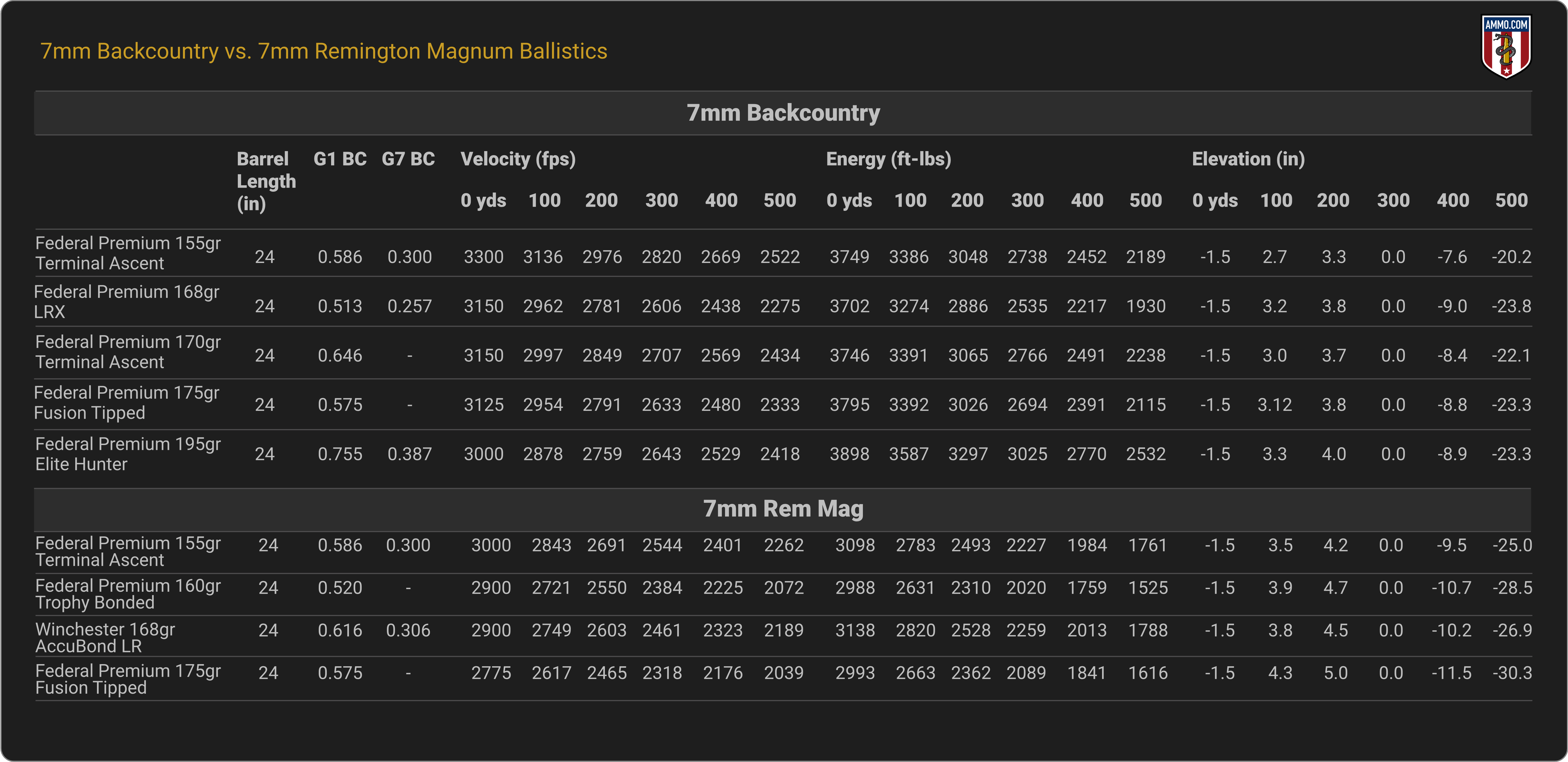Click G1 BC value '0.646'
Viewport: 1568px width, 762px height.
pyautogui.click(x=340, y=356)
